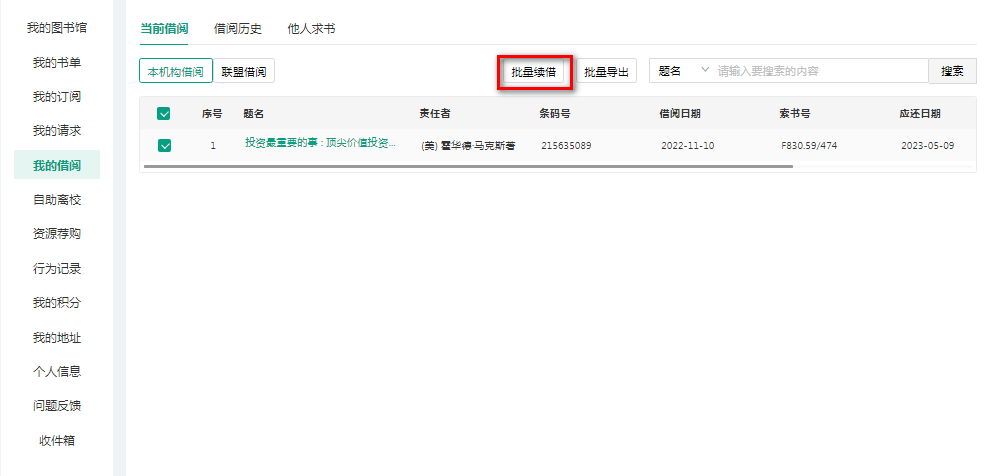The height and width of the screenshot is (476, 984).
Task: Open 自助离校 sidebar item
Action: (56, 200)
